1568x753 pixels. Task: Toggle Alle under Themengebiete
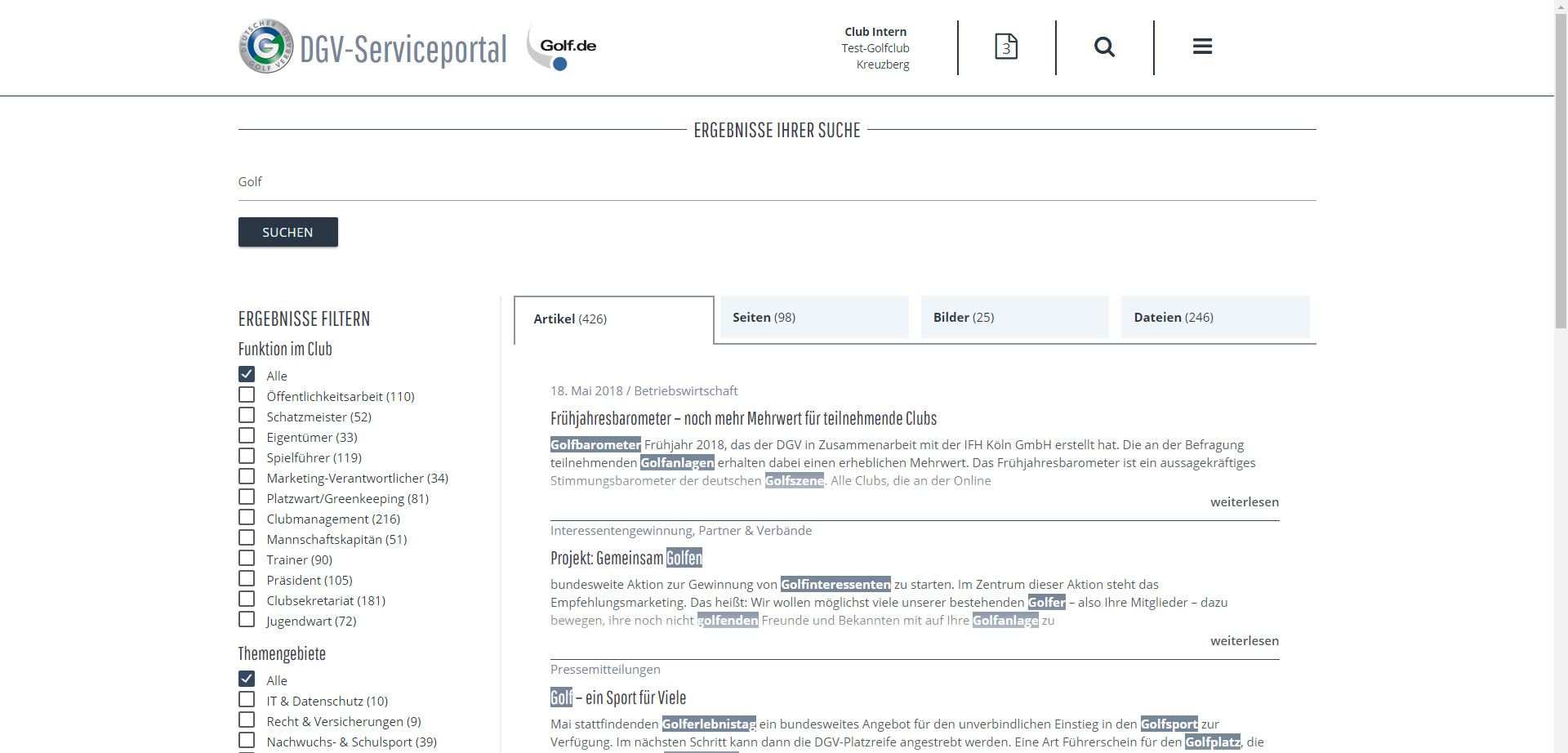[247, 679]
